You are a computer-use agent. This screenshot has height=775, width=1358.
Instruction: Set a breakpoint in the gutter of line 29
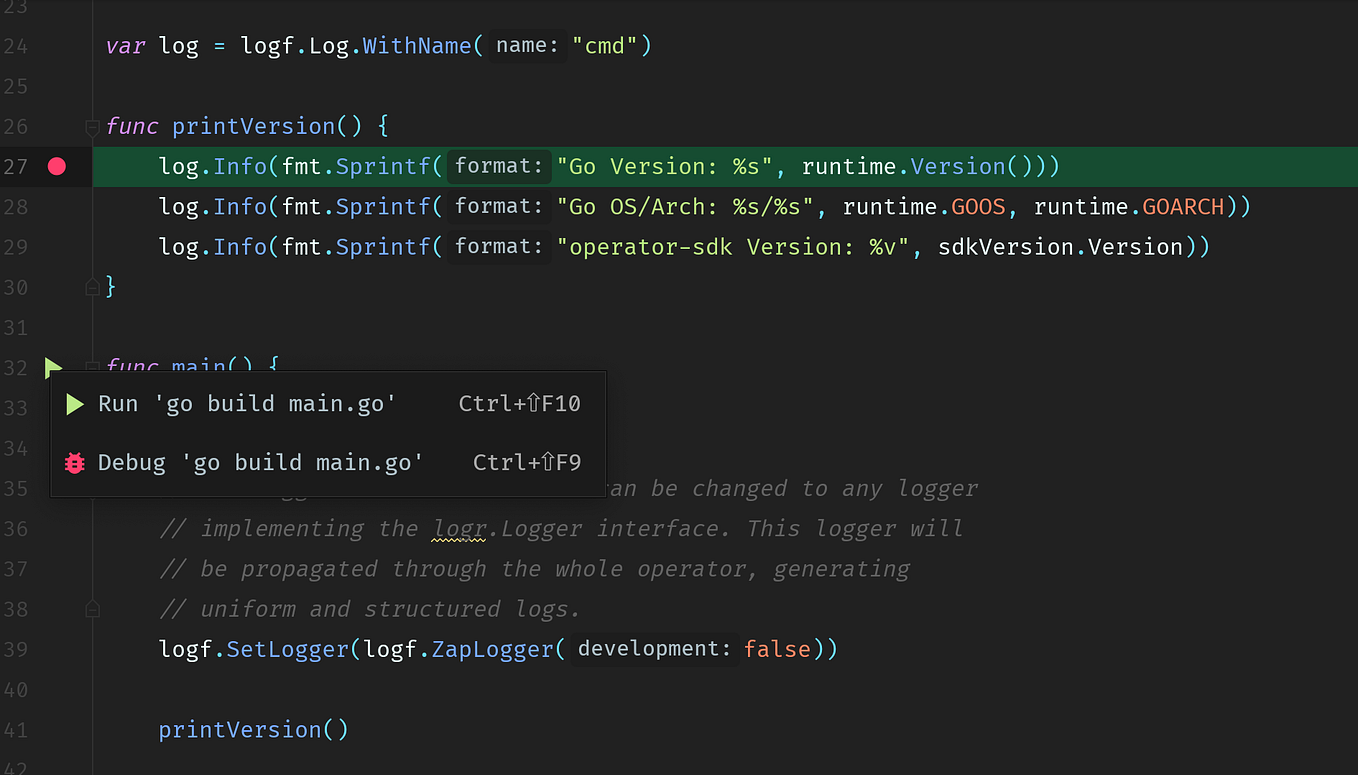point(56,246)
